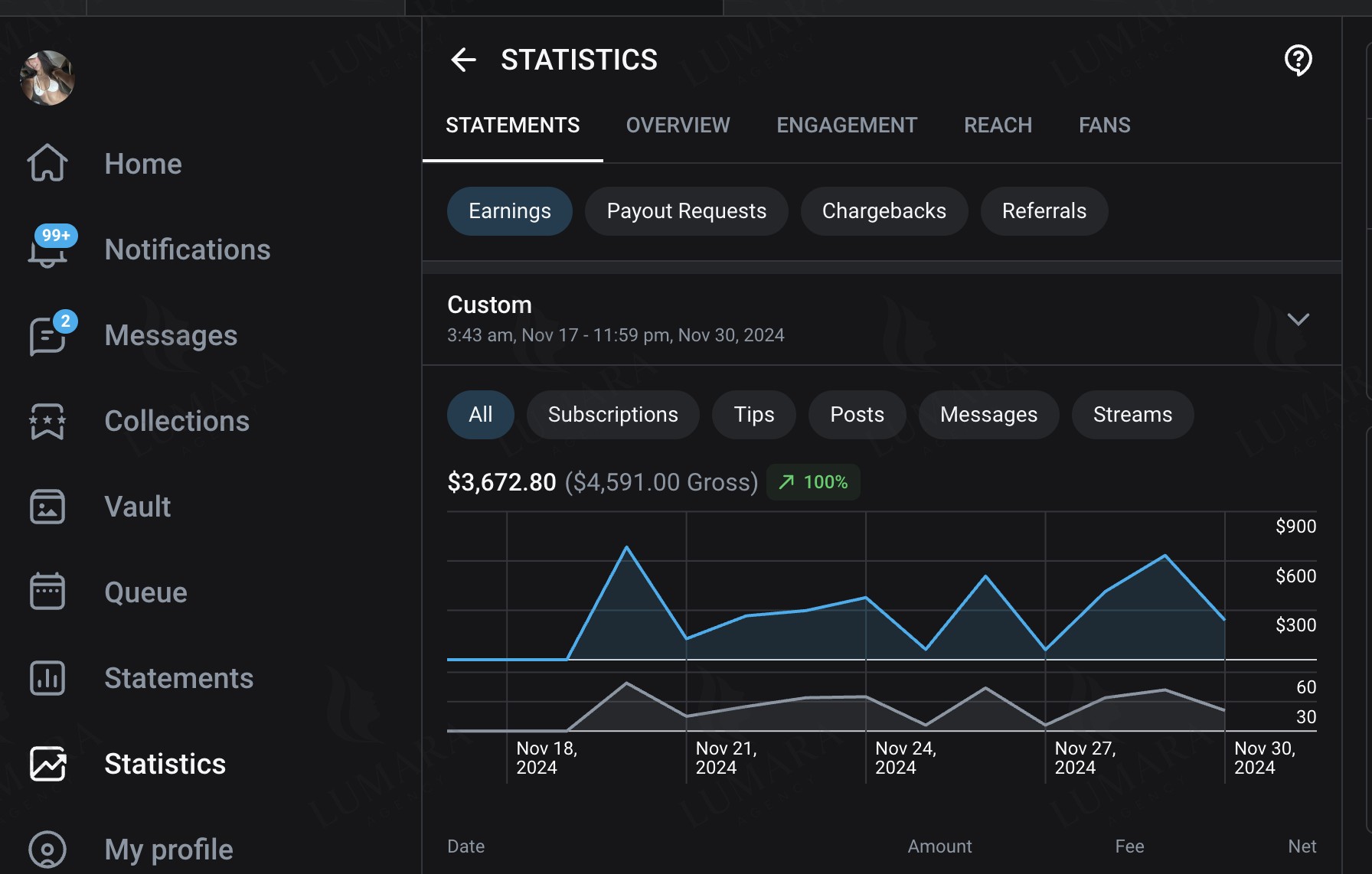The image size is (1372, 874).
Task: Click the Date column header
Action: (466, 846)
